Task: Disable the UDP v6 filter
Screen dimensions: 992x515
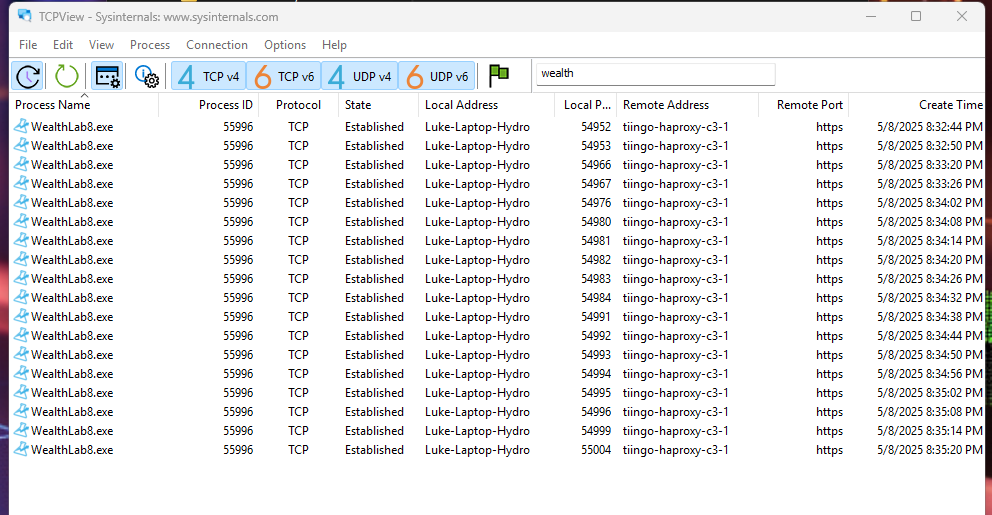Action: tap(436, 76)
